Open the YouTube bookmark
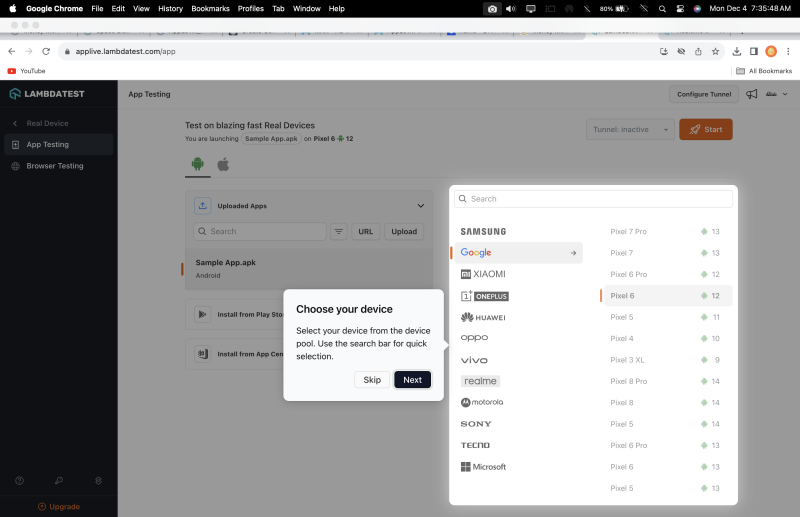 click(x=27, y=71)
